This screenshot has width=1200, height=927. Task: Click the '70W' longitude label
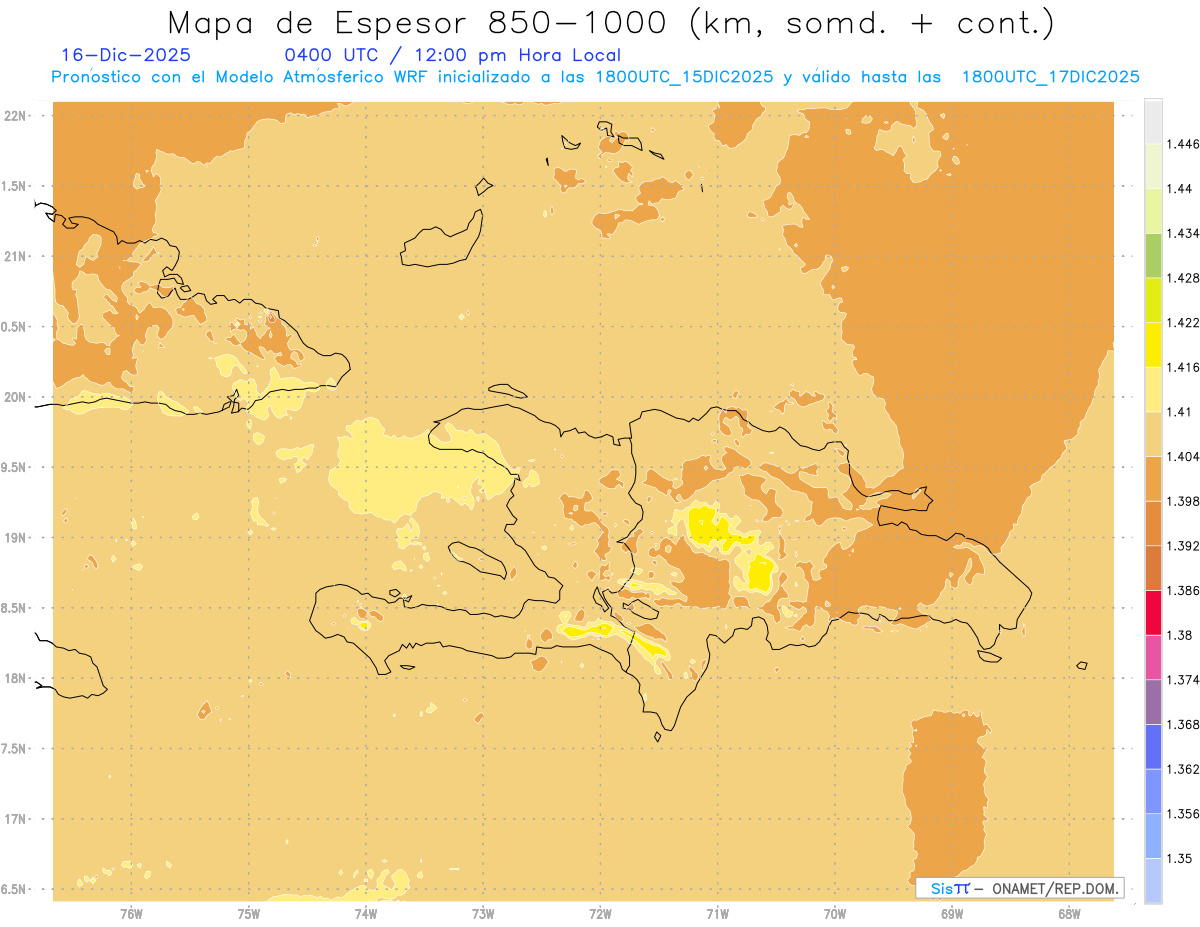[835, 913]
